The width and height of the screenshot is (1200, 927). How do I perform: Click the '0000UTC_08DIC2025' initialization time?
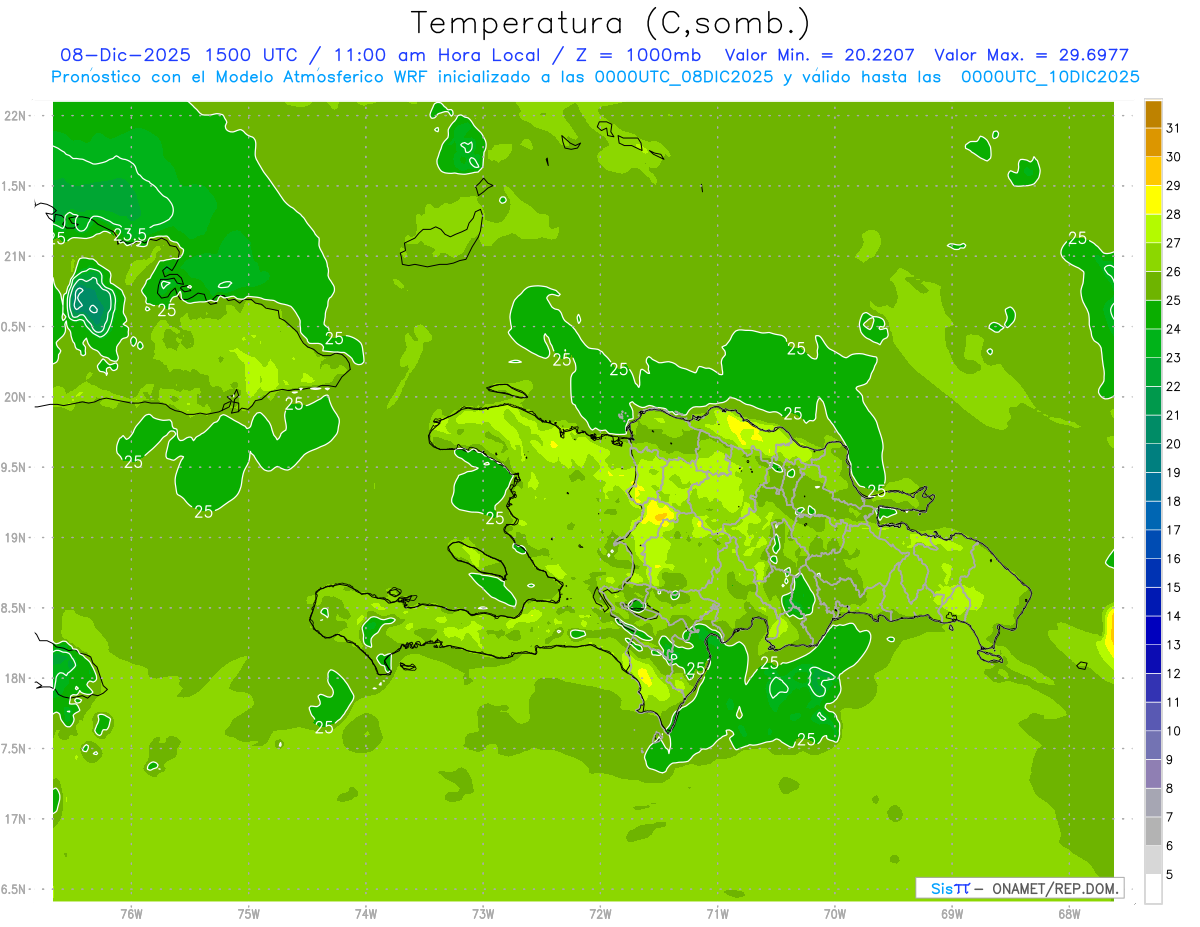coord(684,77)
